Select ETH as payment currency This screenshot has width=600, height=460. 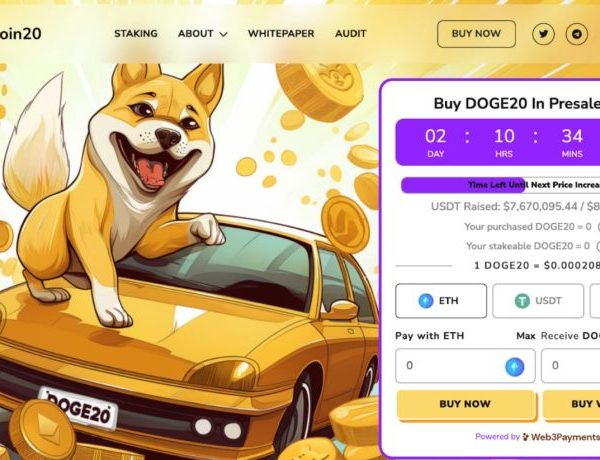coord(441,301)
